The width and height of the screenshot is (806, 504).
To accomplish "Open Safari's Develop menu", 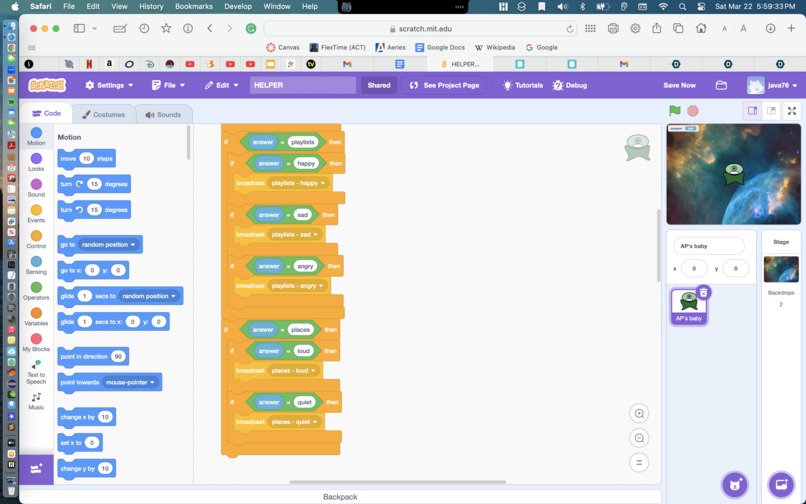I will [238, 7].
